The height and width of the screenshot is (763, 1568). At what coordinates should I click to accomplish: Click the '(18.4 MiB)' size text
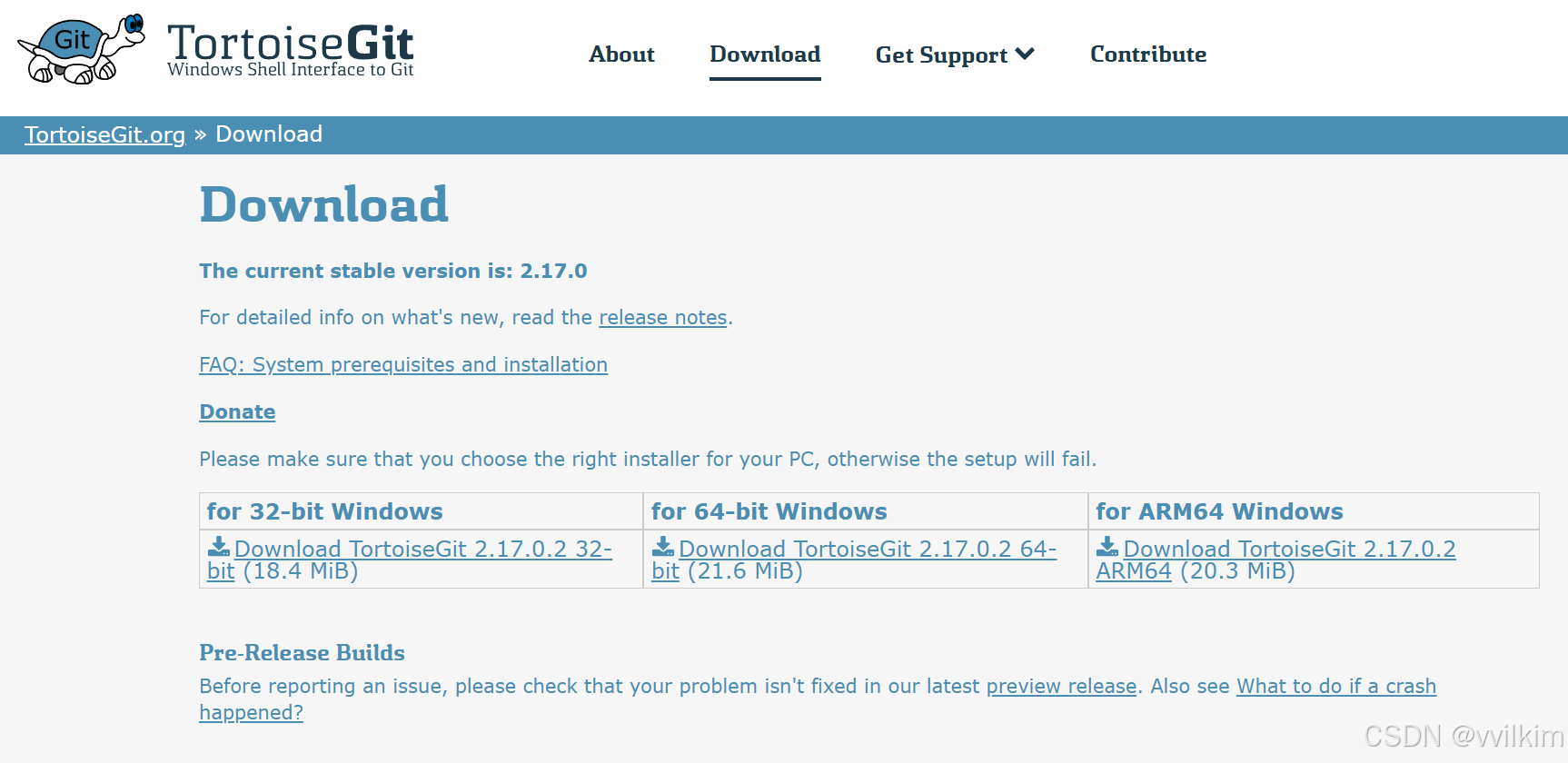point(301,571)
